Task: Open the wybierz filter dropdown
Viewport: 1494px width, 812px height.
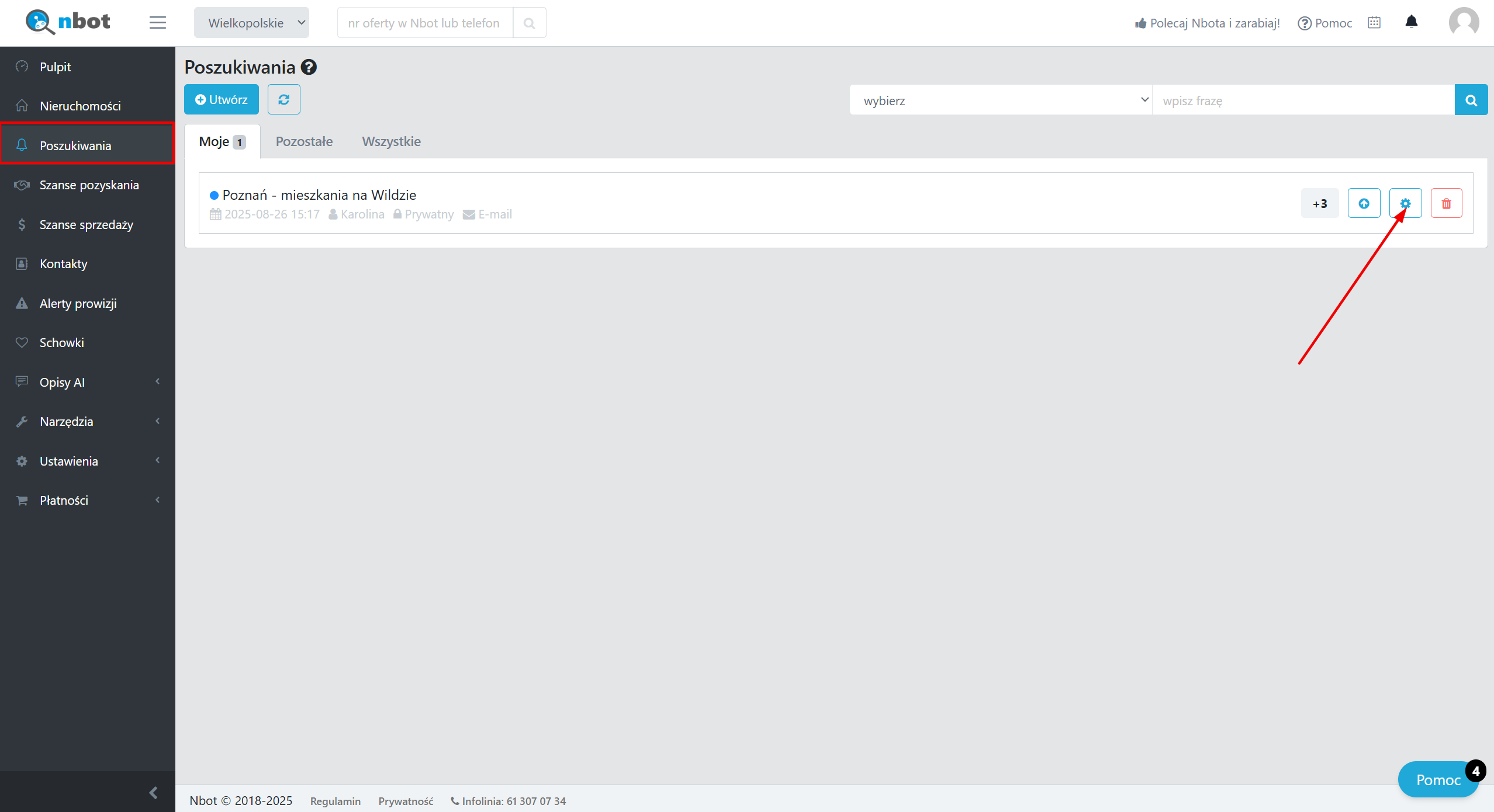Action: [1000, 100]
